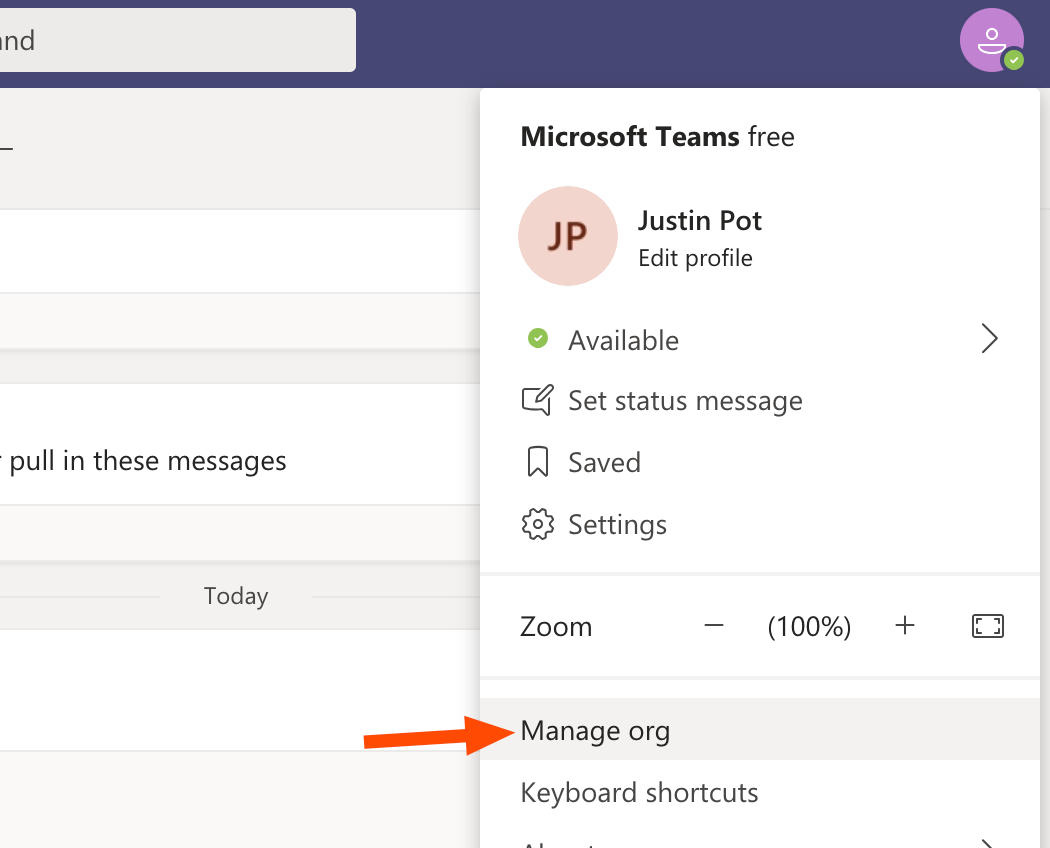
Task: Click the Saved bookmark icon
Action: click(538, 462)
